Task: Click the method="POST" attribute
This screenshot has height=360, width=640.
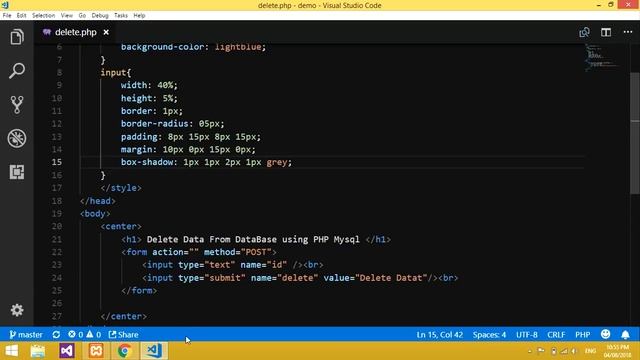Action: [238, 252]
